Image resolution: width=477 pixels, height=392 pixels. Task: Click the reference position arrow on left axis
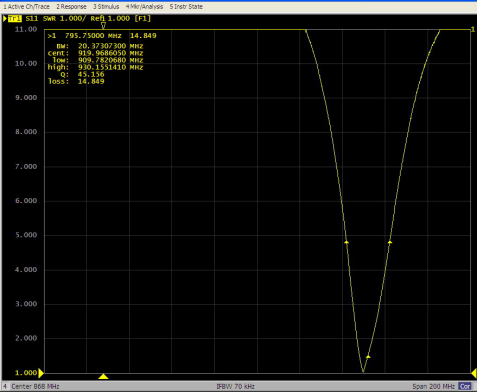(41, 373)
